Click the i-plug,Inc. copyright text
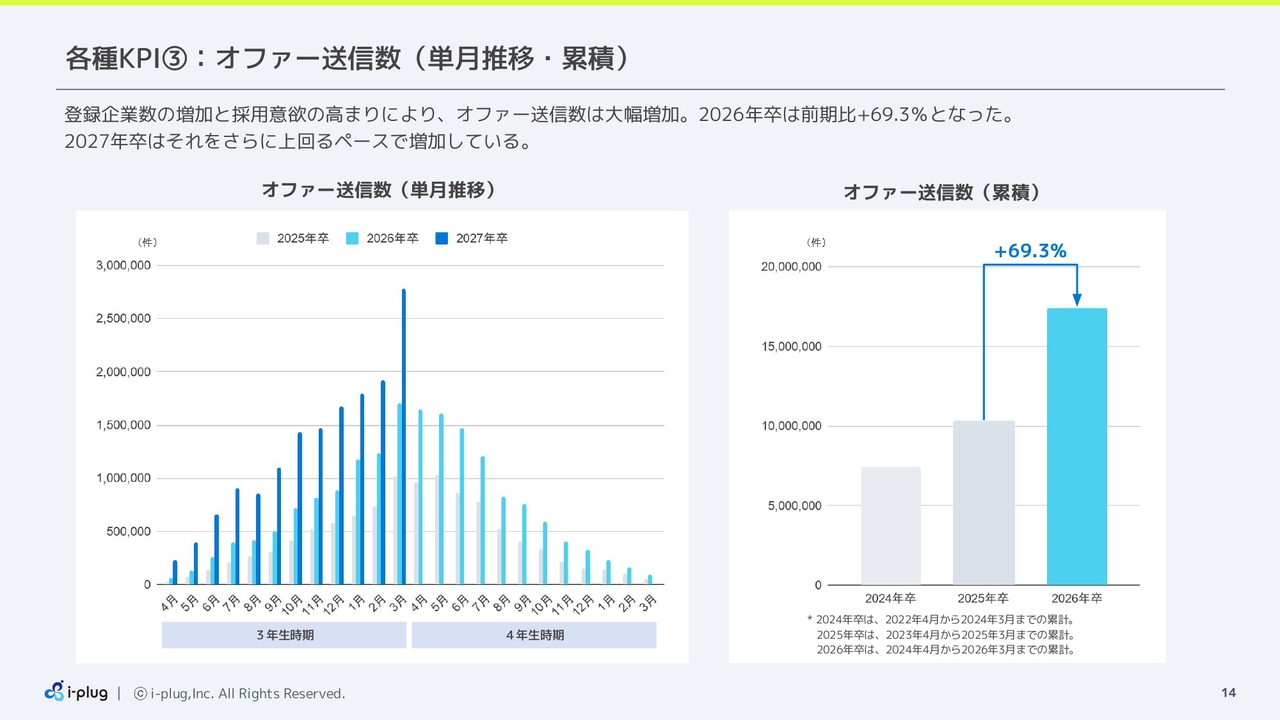The width and height of the screenshot is (1280, 720). coord(240,693)
